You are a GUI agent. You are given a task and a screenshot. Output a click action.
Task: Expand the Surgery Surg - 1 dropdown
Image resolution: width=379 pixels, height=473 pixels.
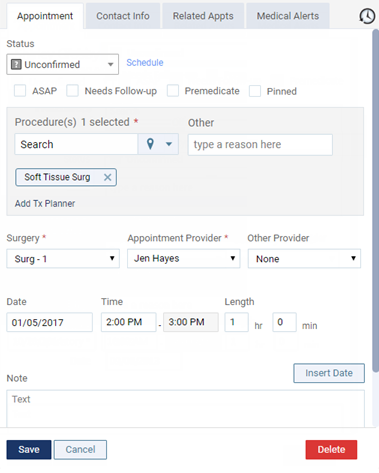63,259
